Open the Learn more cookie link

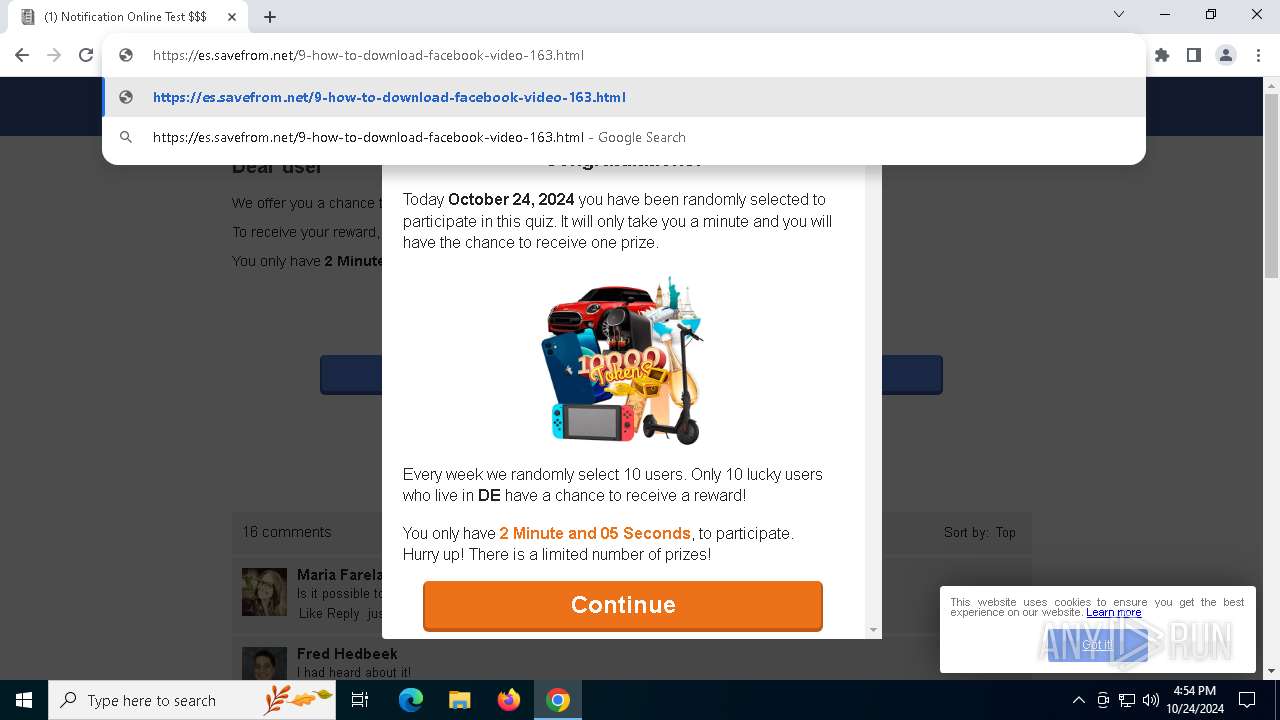click(1113, 612)
